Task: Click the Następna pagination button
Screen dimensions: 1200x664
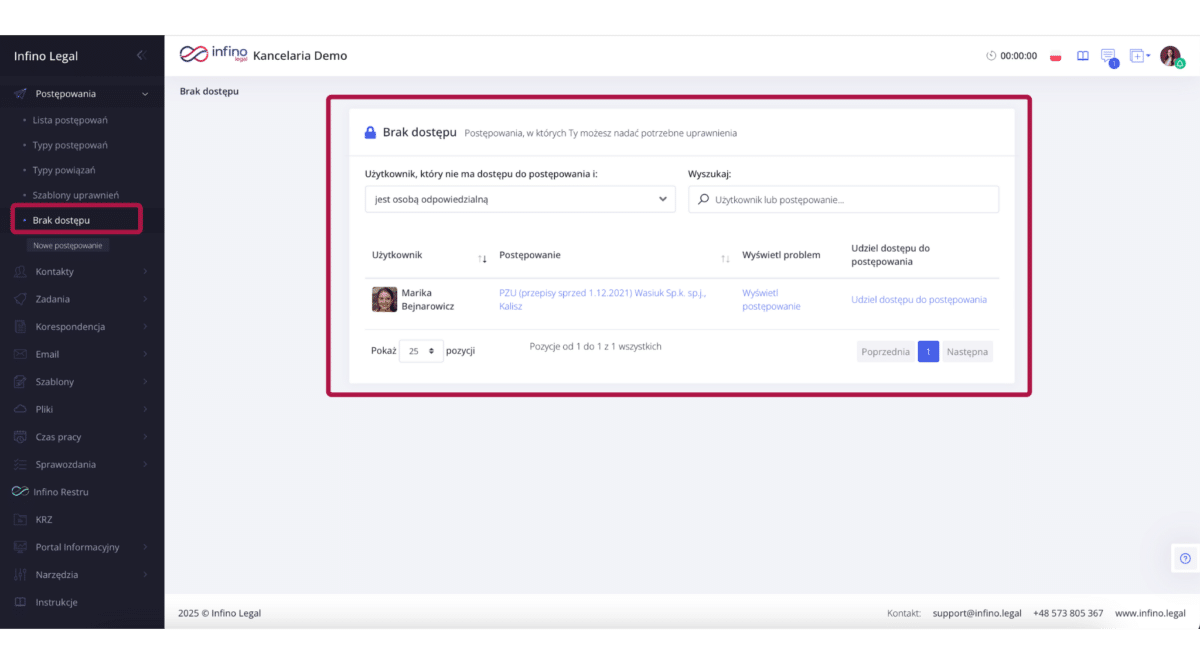Action: pyautogui.click(x=967, y=352)
